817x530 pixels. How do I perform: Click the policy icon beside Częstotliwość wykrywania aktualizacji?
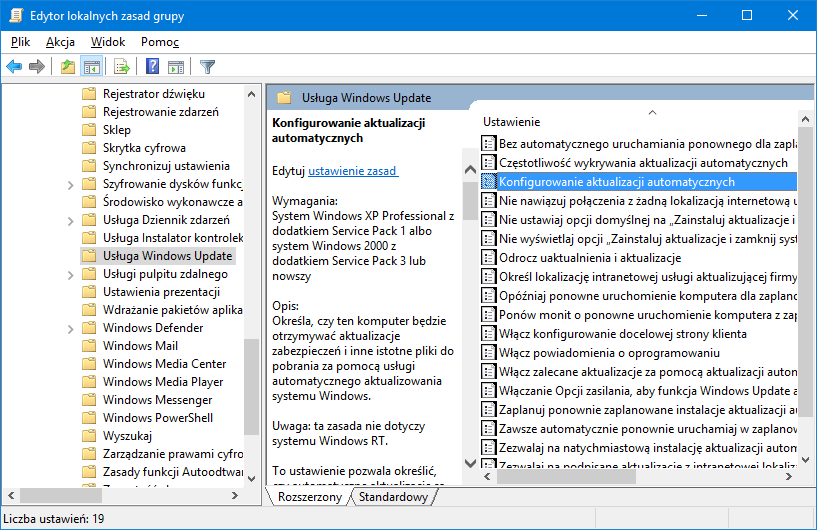click(x=488, y=163)
